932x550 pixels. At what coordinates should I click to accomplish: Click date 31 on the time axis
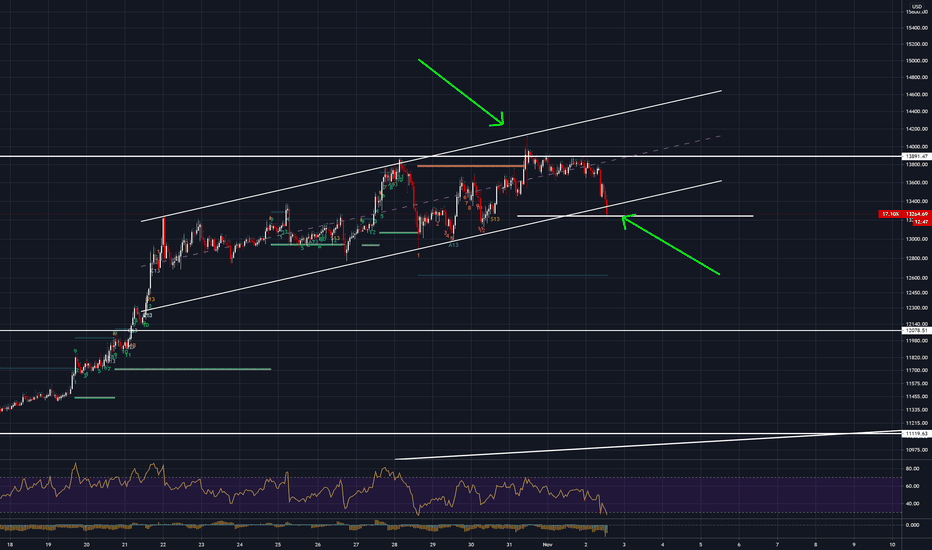[x=509, y=545]
